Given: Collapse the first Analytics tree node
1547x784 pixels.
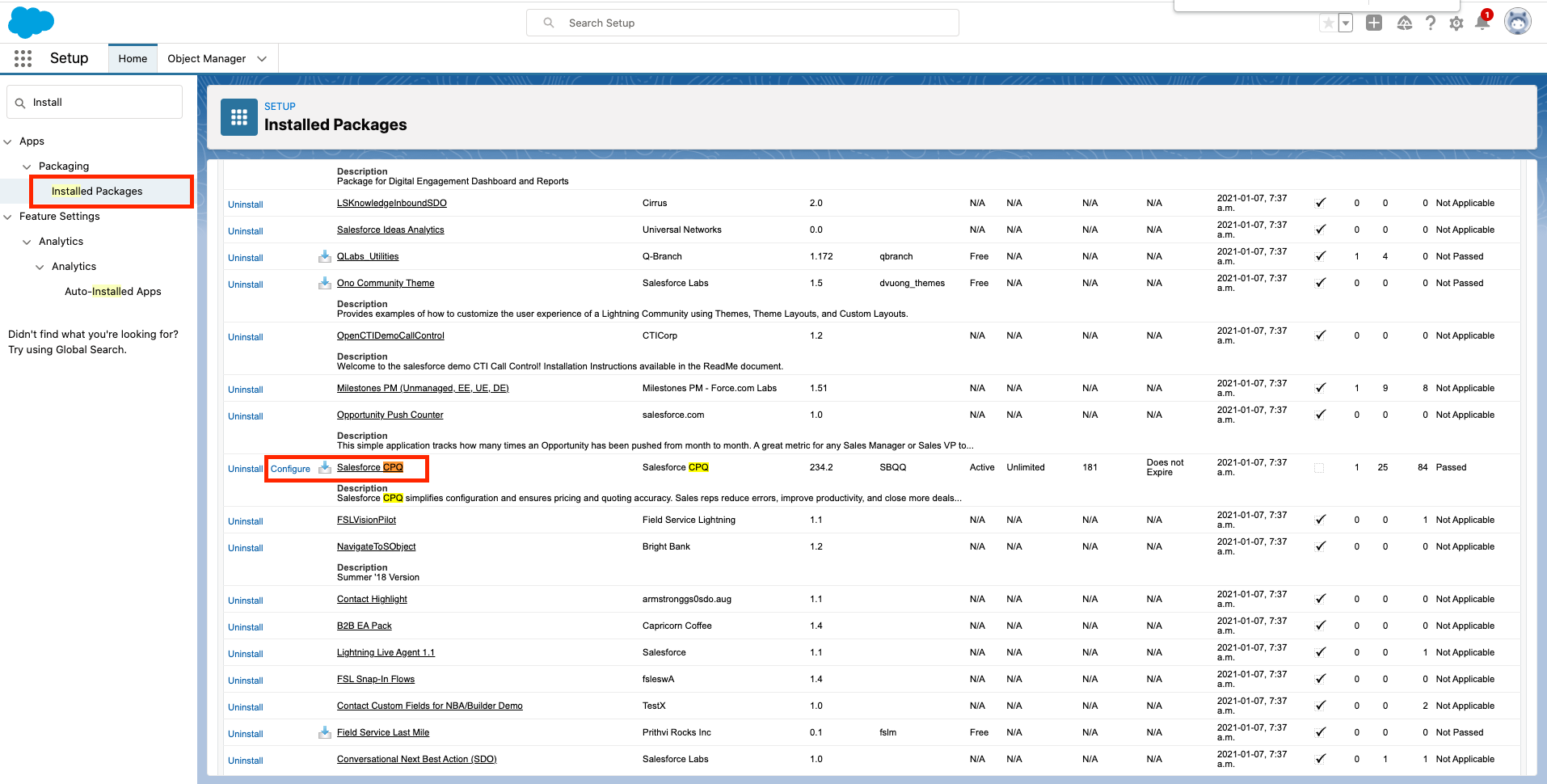Looking at the screenshot, I should click(27, 242).
